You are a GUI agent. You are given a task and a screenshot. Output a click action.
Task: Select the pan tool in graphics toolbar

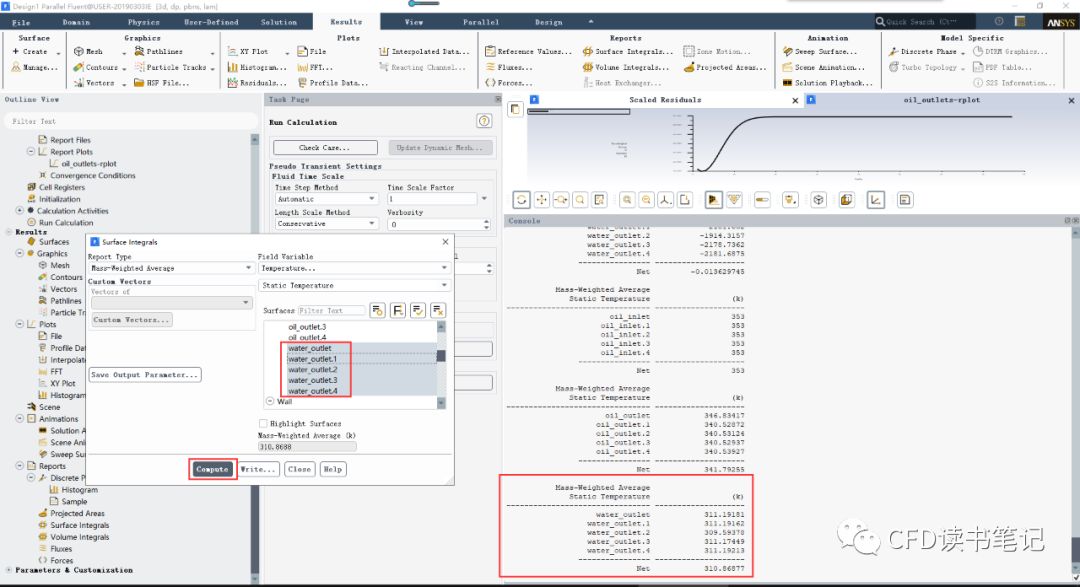click(x=541, y=200)
